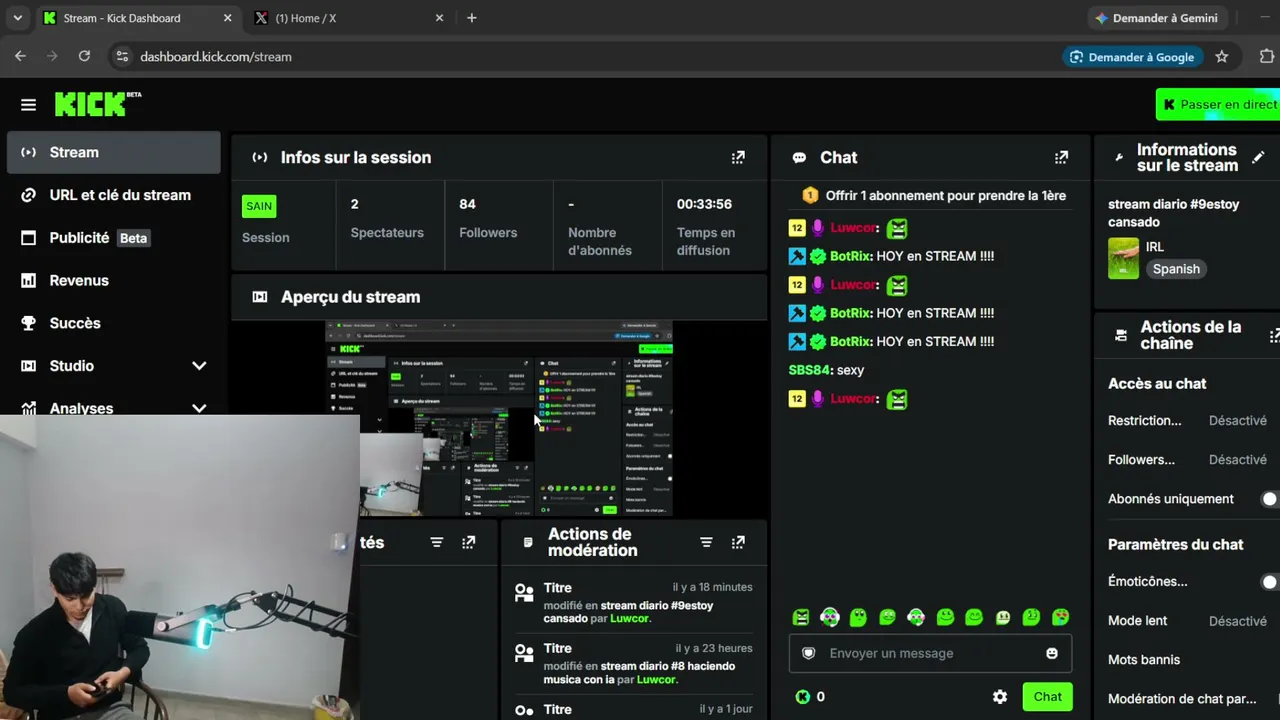Open the browser tab search dropdown
The height and width of the screenshot is (720, 1280).
tap(17, 18)
